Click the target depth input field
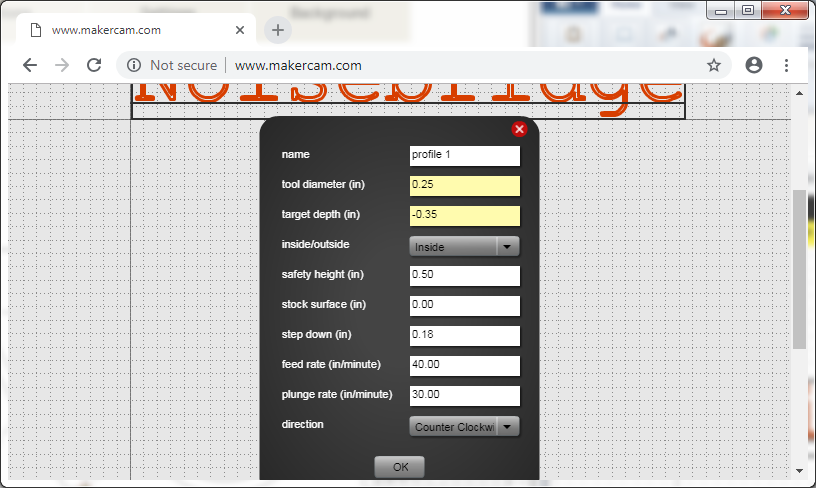818x488 pixels. [x=465, y=215]
